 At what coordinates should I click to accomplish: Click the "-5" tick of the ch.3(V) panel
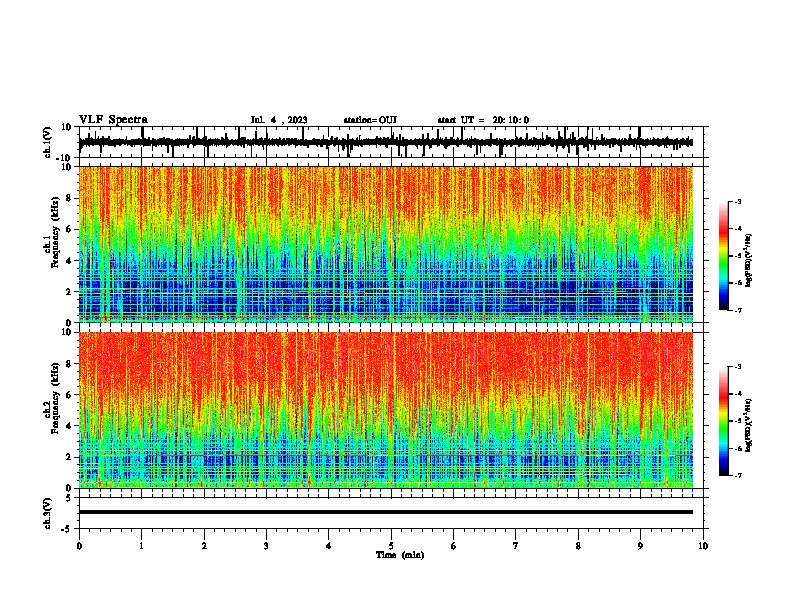tap(67, 529)
